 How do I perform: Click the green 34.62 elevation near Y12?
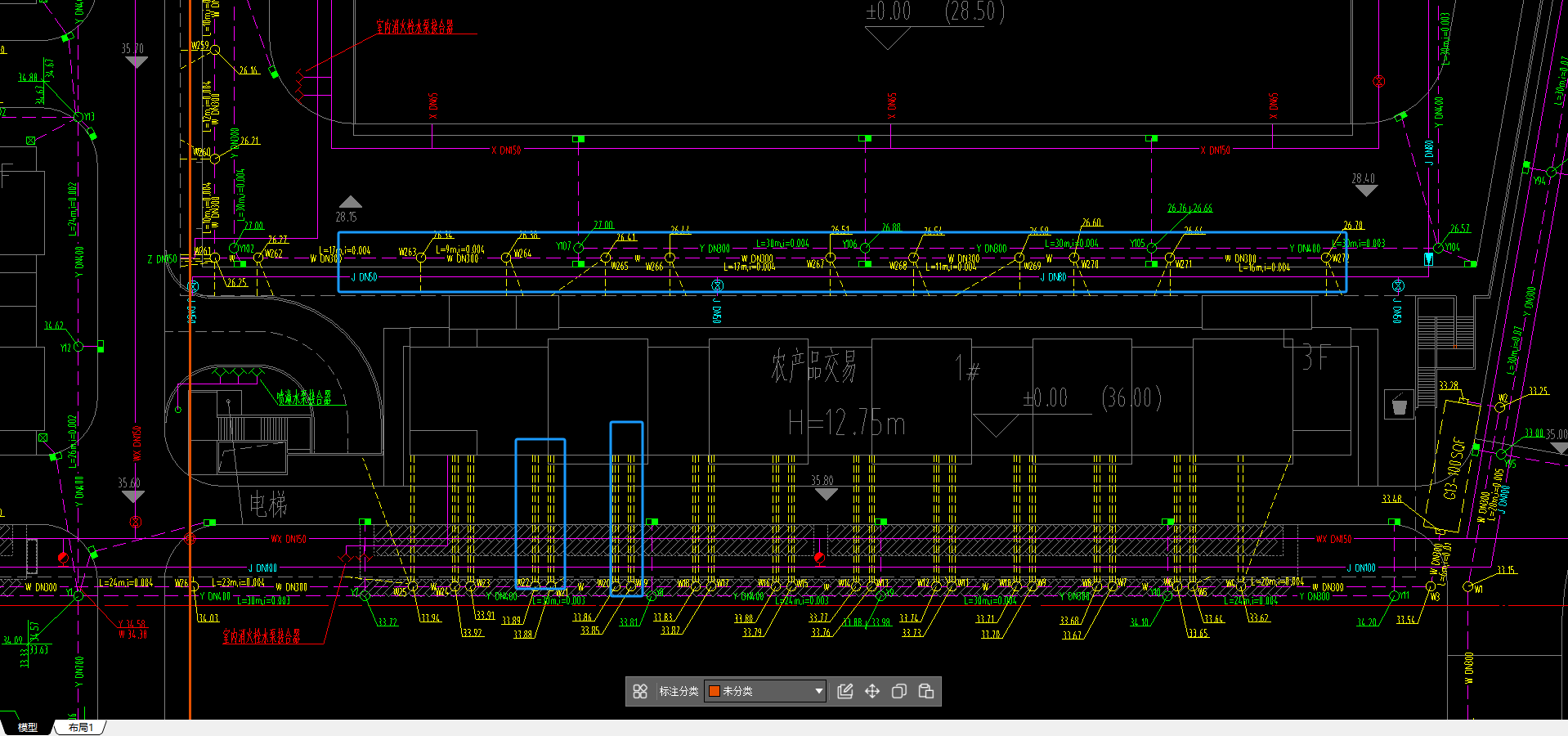point(54,325)
